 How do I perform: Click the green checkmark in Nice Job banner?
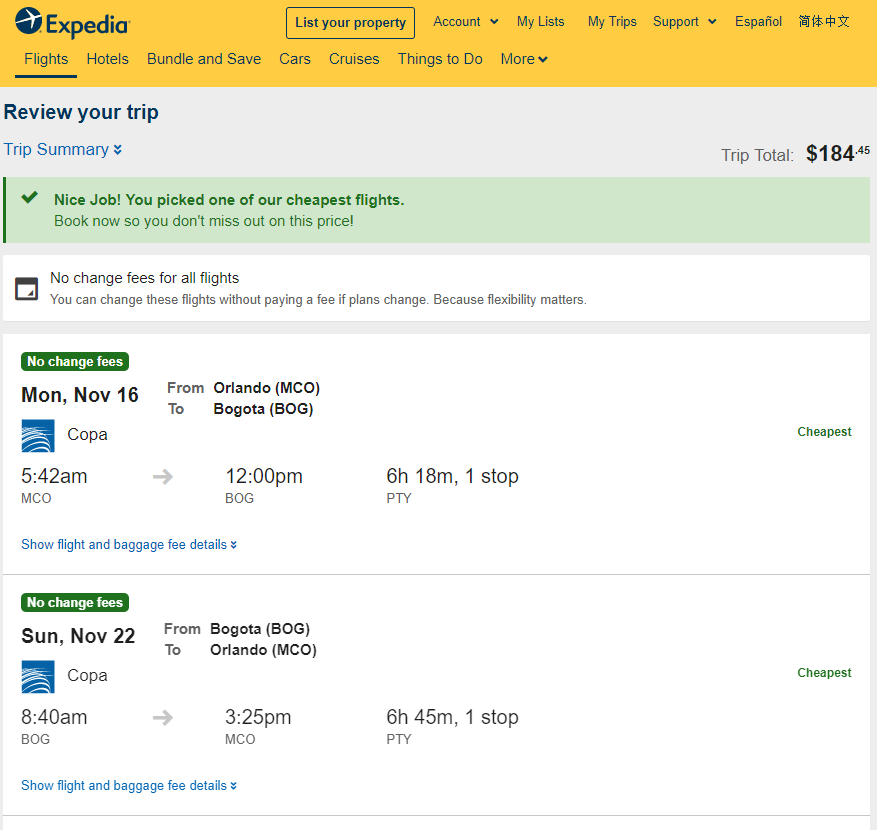point(30,197)
